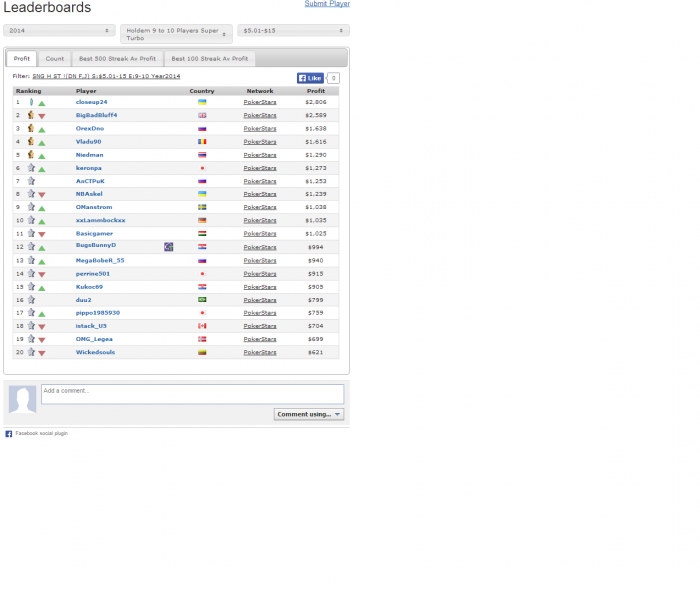Viewport: 700px width, 594px height.
Task: Click the $621 profit value
Action: [x=316, y=352]
